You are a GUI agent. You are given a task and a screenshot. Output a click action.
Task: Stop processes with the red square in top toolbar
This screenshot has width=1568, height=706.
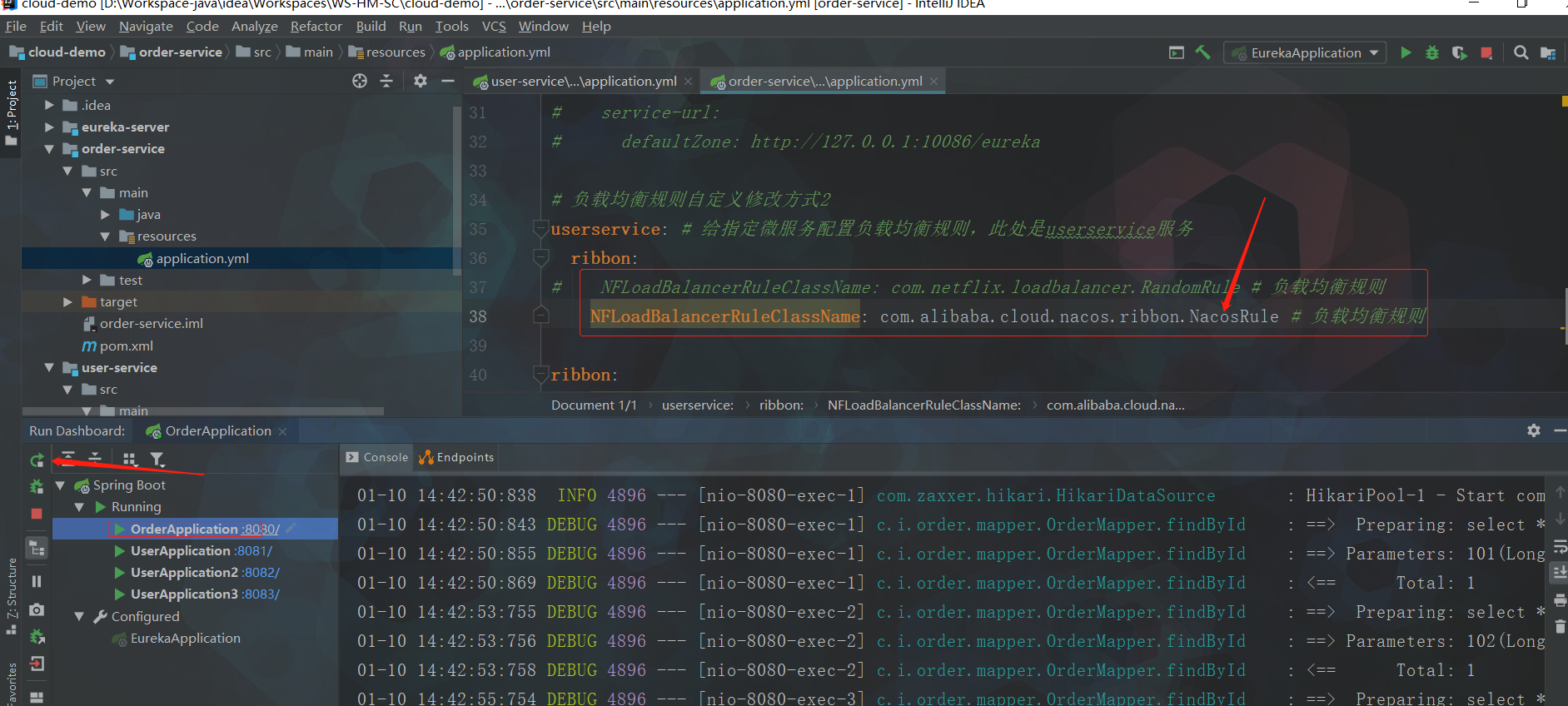[x=1486, y=52]
